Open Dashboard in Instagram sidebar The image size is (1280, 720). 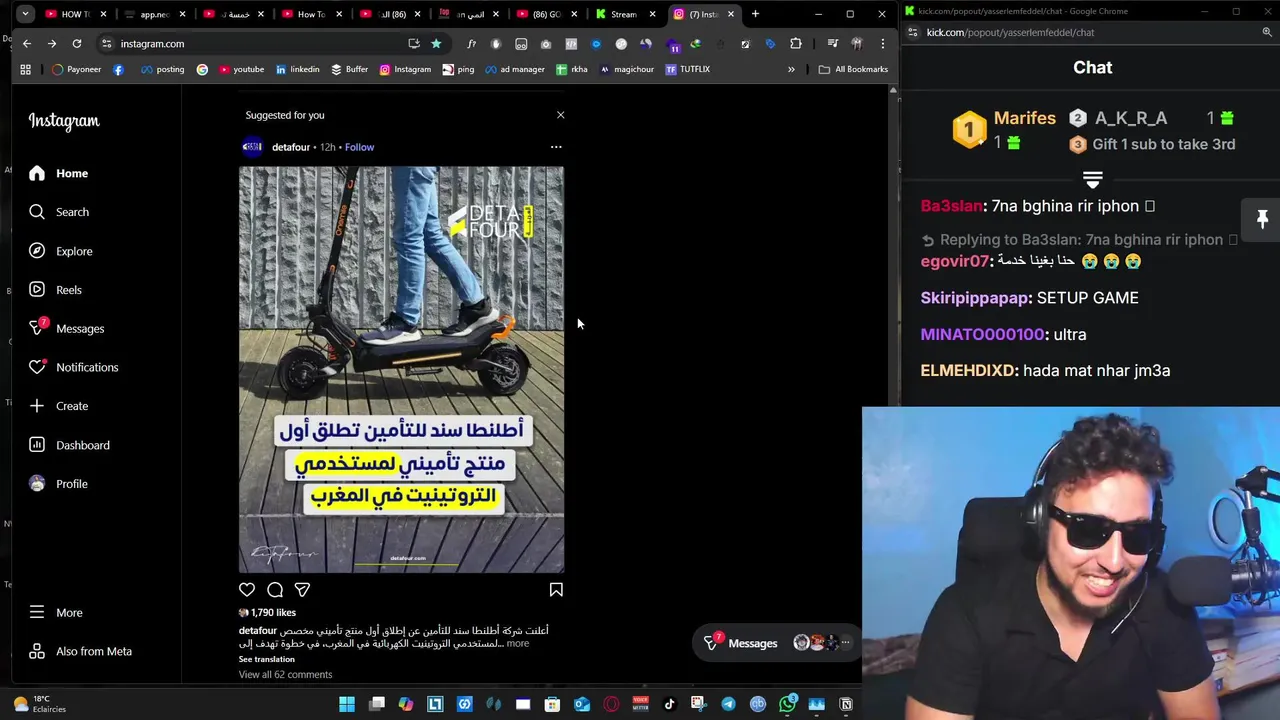68,445
